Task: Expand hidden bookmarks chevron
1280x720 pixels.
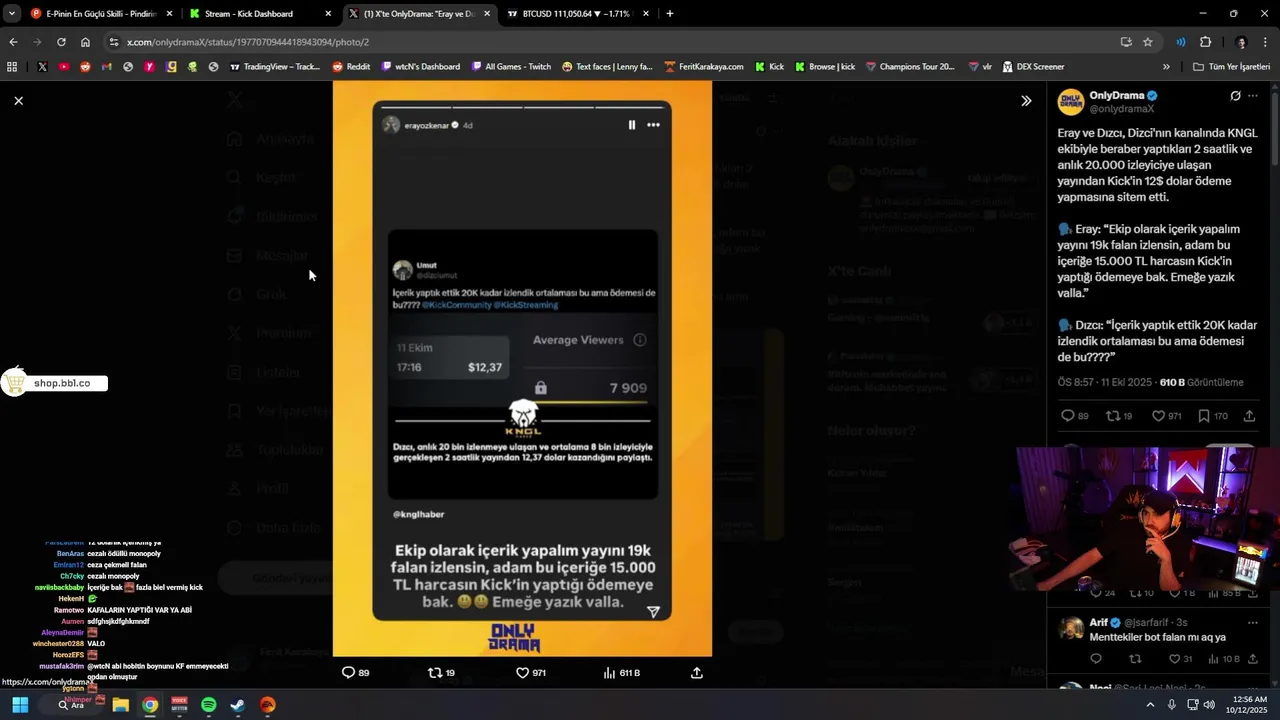Action: 1166,67
